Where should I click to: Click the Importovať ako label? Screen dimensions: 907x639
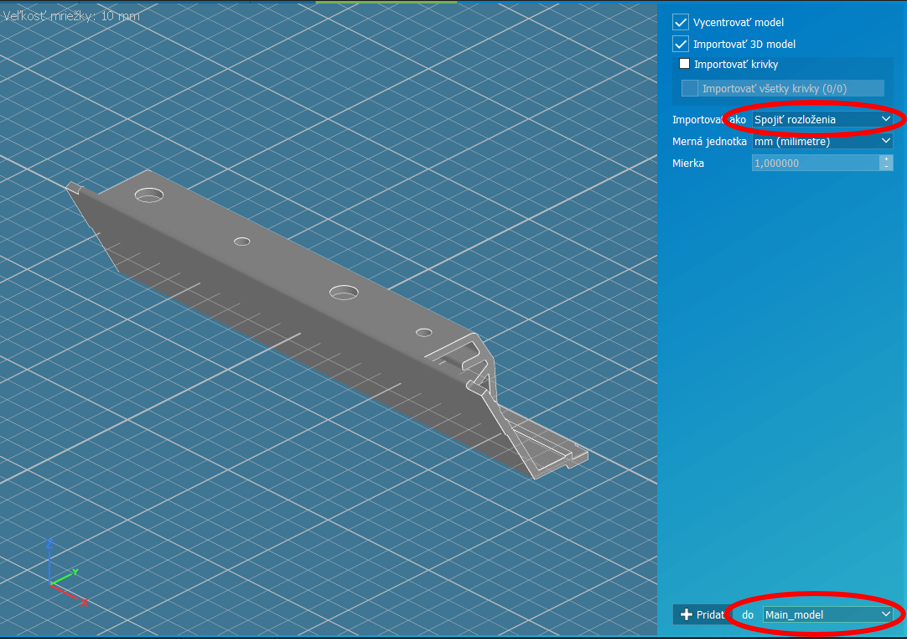click(709, 120)
